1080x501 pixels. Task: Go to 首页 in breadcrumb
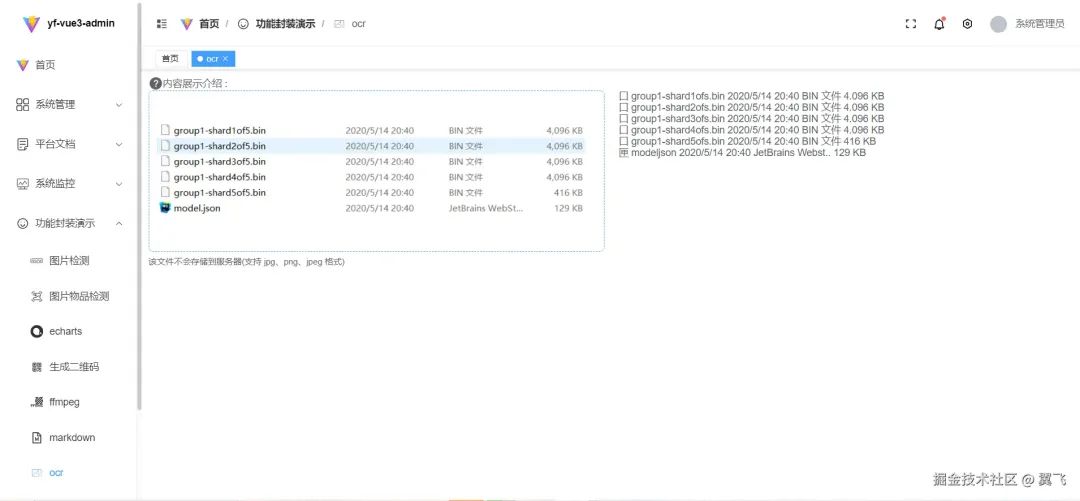pyautogui.click(x=209, y=23)
